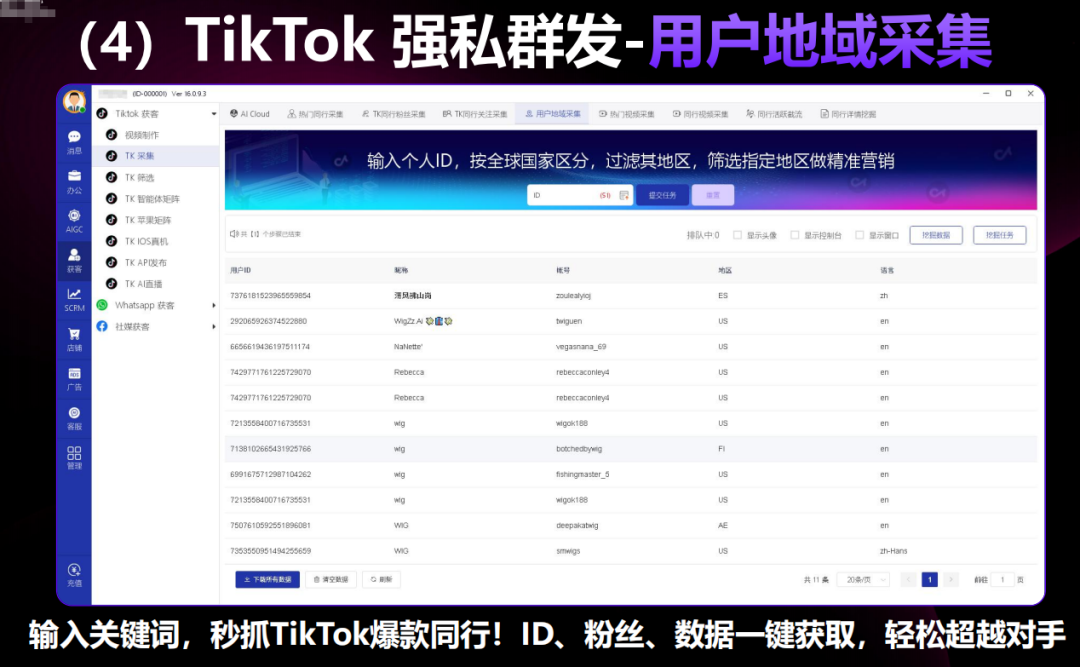Click the 重置 reset button
The width and height of the screenshot is (1080, 667).
[x=713, y=196]
